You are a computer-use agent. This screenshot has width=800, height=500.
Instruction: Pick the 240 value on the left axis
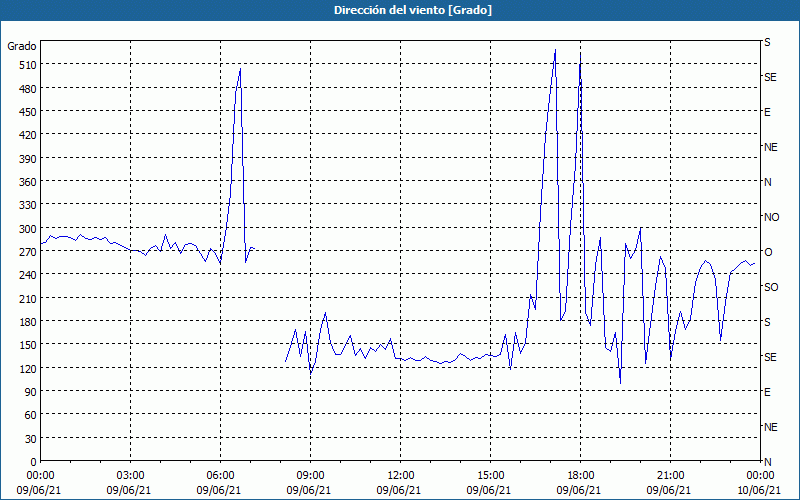click(x=28, y=275)
